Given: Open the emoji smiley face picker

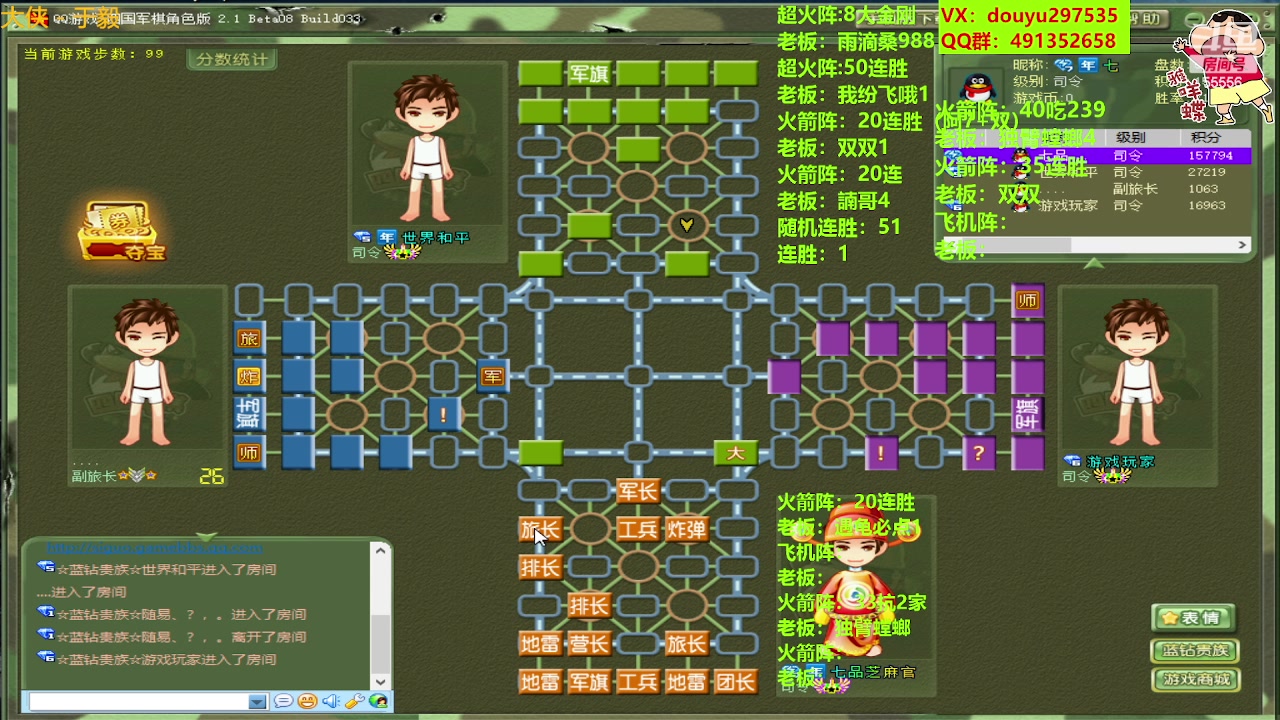Looking at the screenshot, I should [x=307, y=702].
